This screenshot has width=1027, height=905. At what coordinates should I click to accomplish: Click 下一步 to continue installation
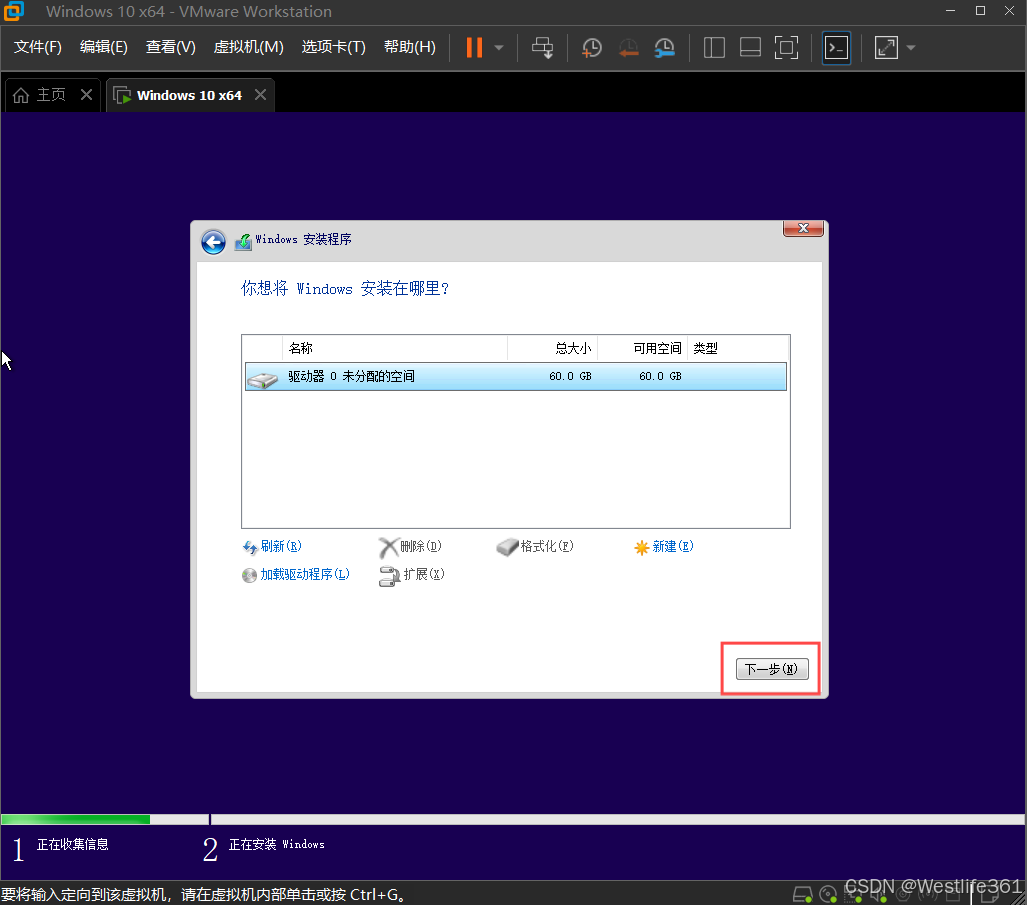pos(771,668)
